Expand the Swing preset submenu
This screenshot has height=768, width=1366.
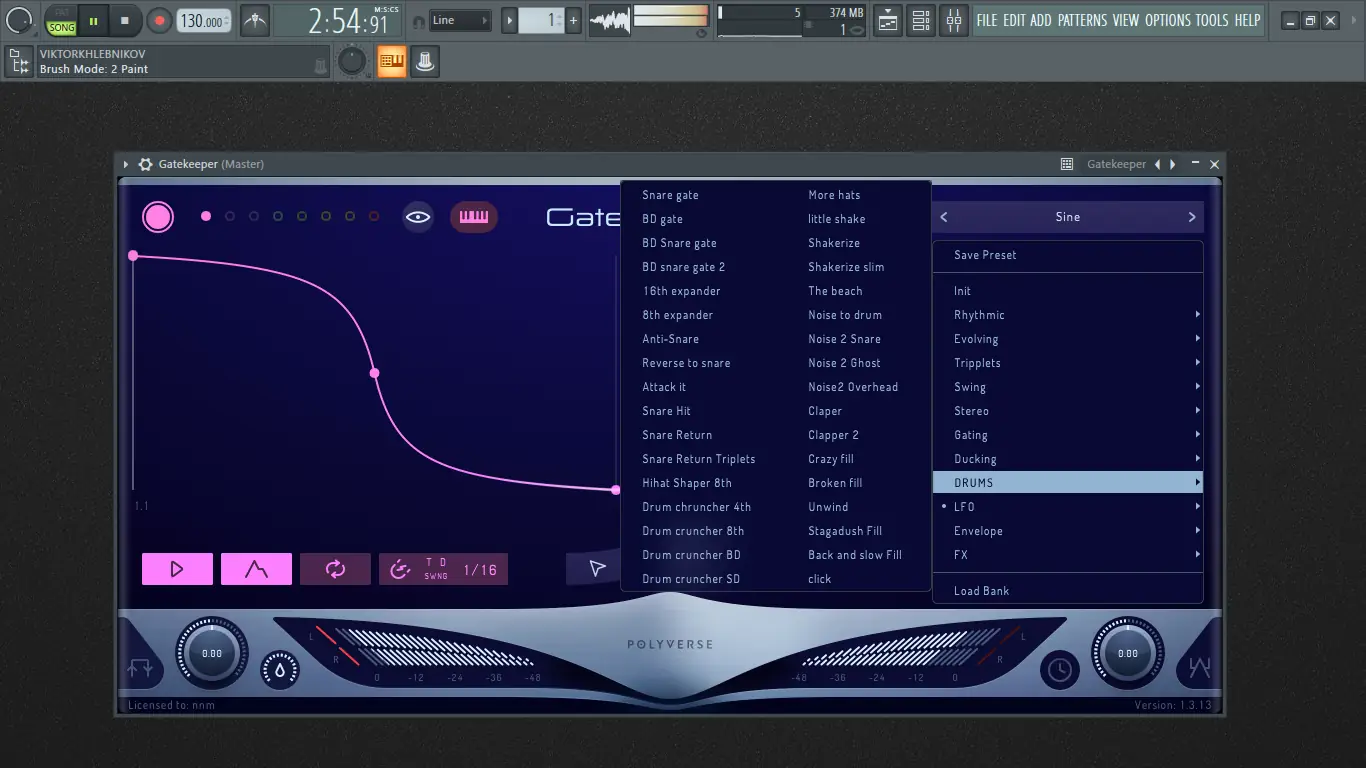coord(1068,387)
